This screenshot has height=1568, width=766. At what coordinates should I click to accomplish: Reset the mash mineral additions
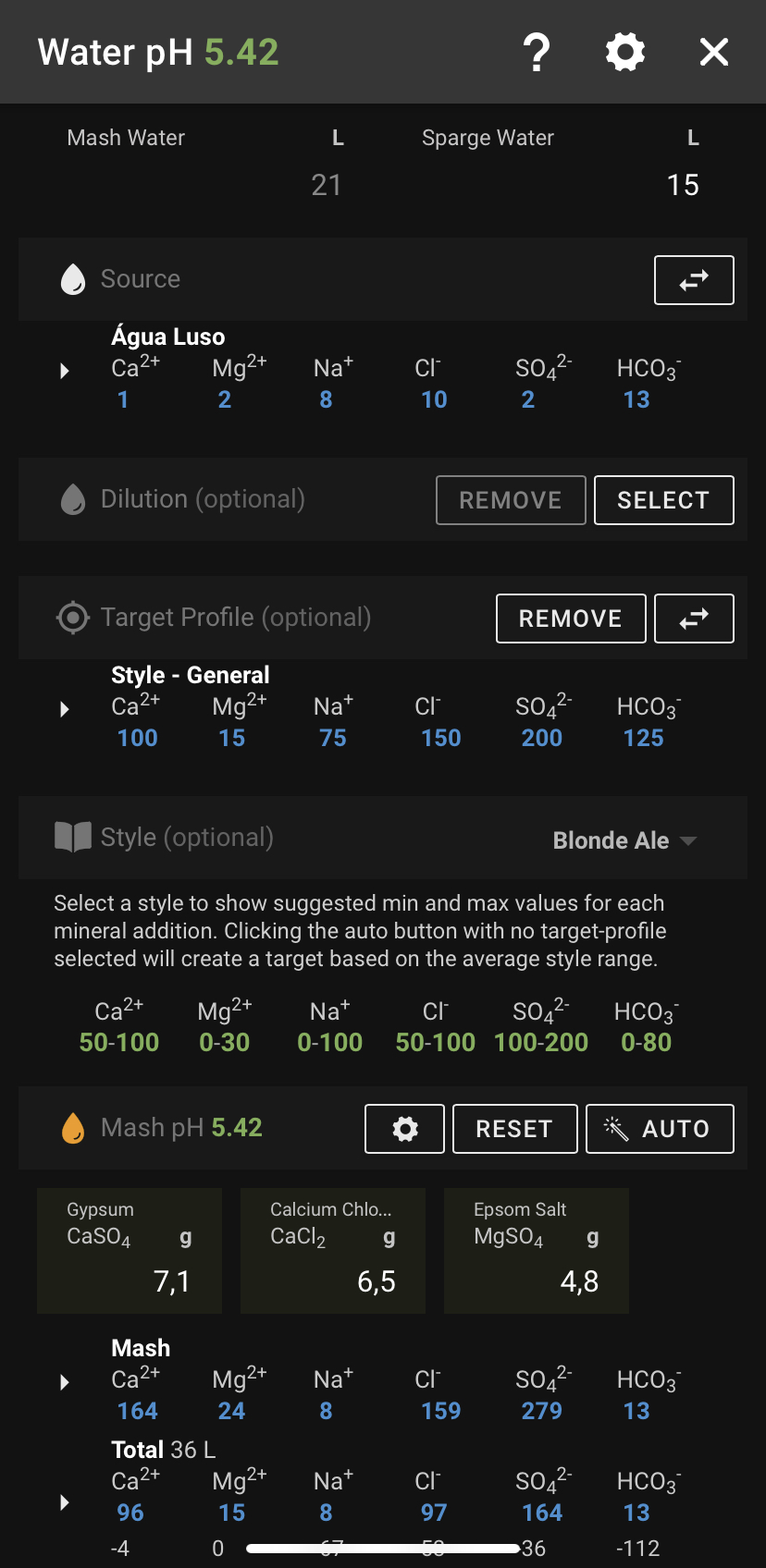click(x=515, y=1129)
